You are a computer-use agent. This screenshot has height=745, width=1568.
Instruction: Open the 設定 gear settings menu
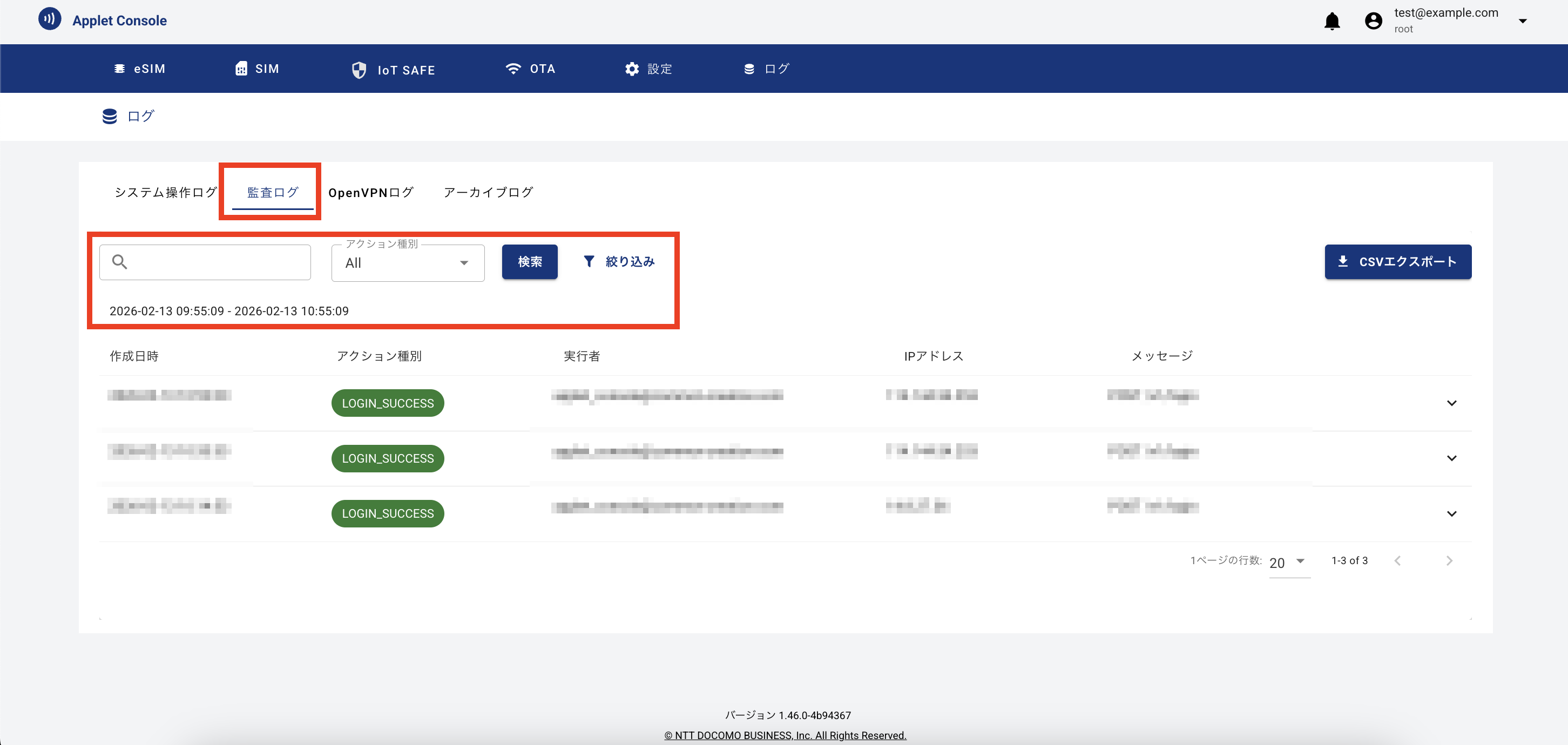pos(648,69)
